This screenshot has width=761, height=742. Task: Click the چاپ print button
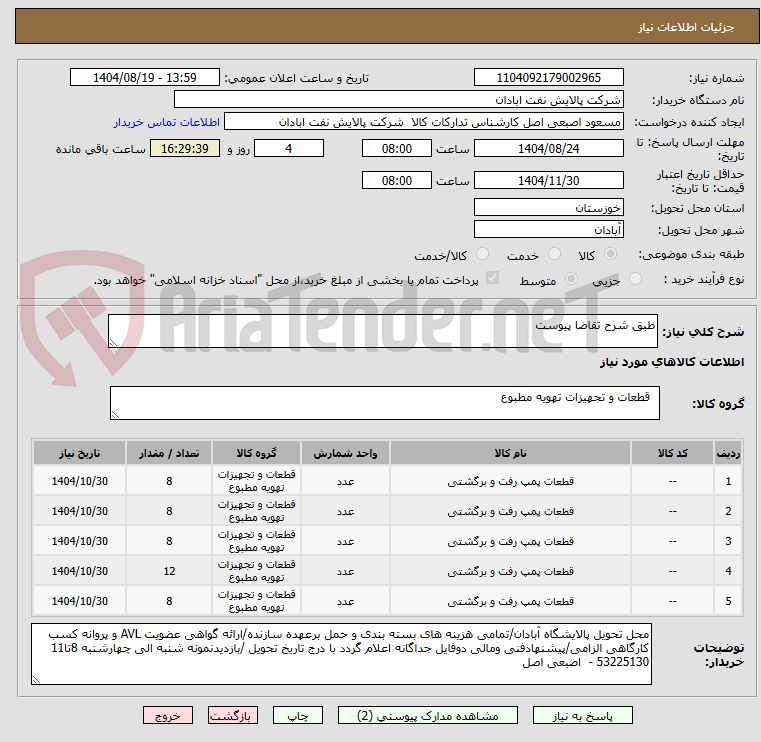click(298, 715)
